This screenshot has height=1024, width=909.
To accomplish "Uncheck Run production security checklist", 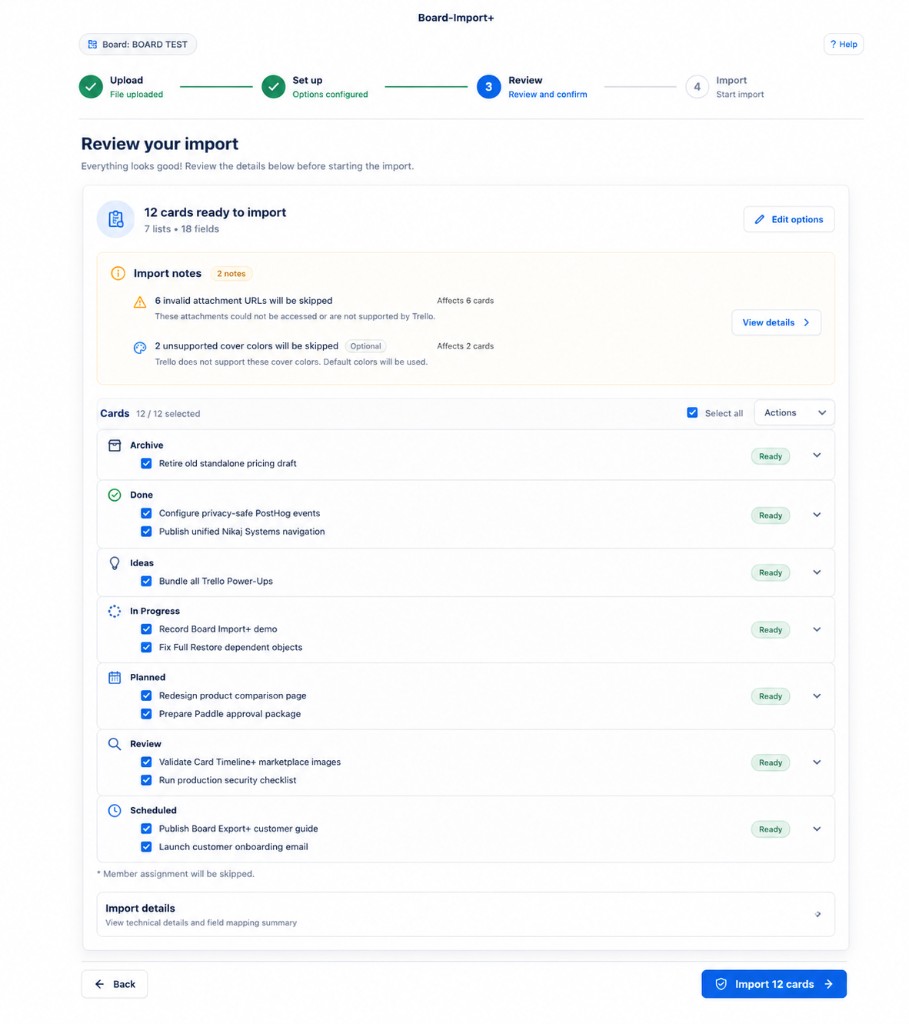I will pos(146,780).
